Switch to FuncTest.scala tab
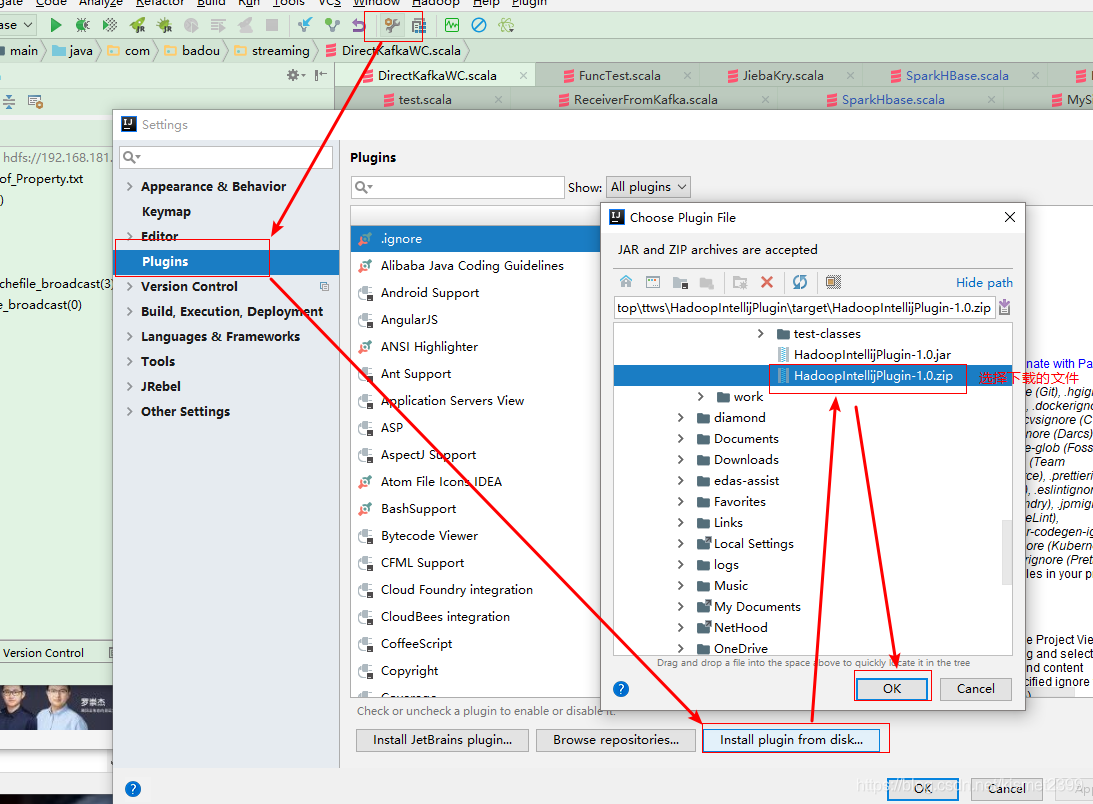The height and width of the screenshot is (804, 1093). pyautogui.click(x=619, y=75)
